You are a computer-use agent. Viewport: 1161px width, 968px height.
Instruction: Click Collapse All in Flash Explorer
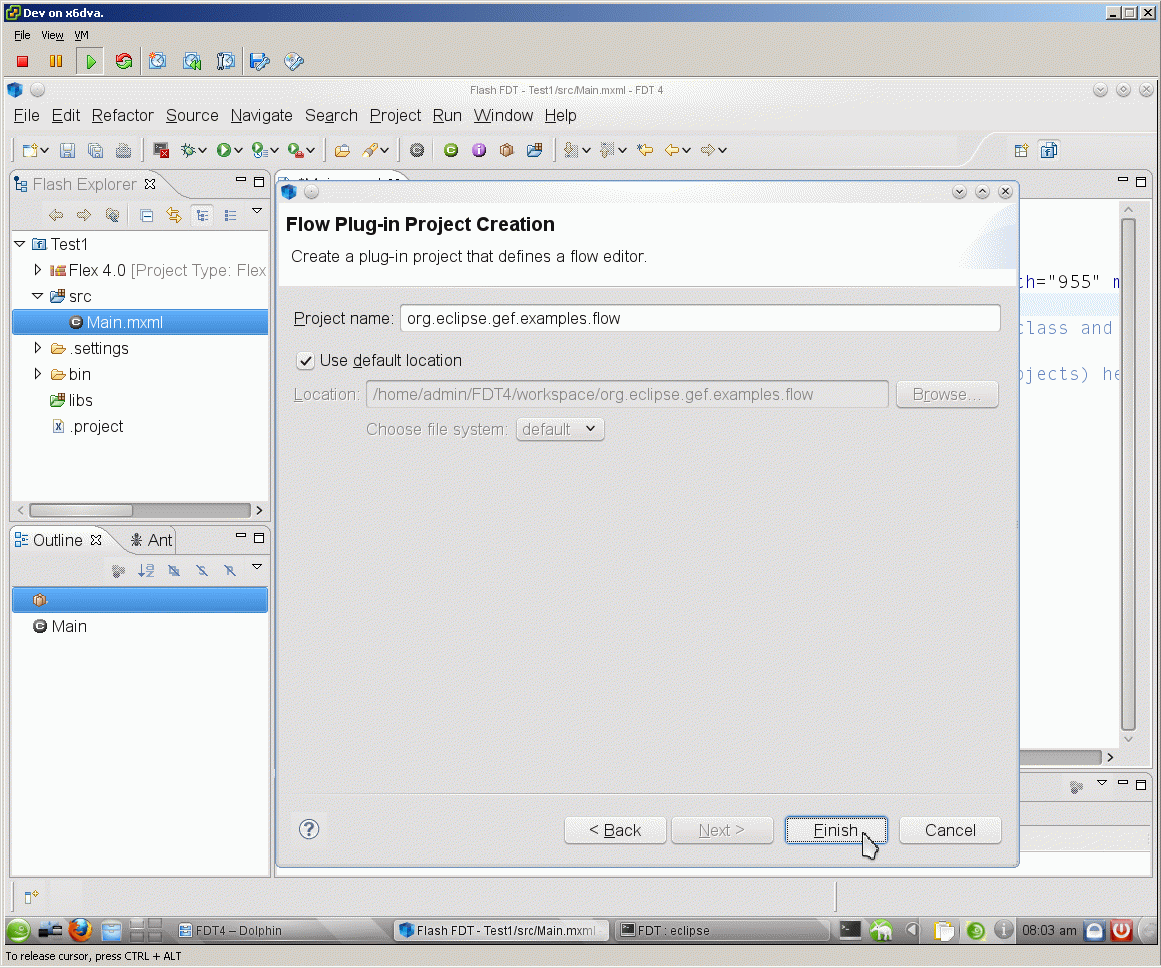pyautogui.click(x=147, y=216)
